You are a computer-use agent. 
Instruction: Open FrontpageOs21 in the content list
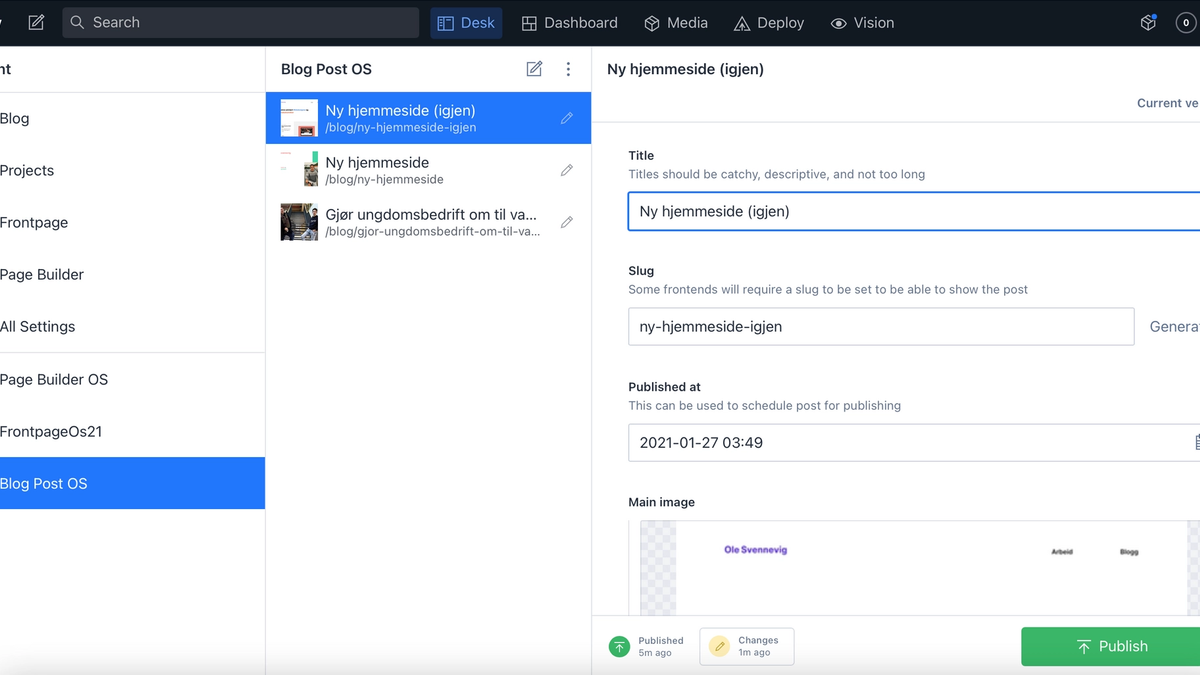click(x=132, y=431)
